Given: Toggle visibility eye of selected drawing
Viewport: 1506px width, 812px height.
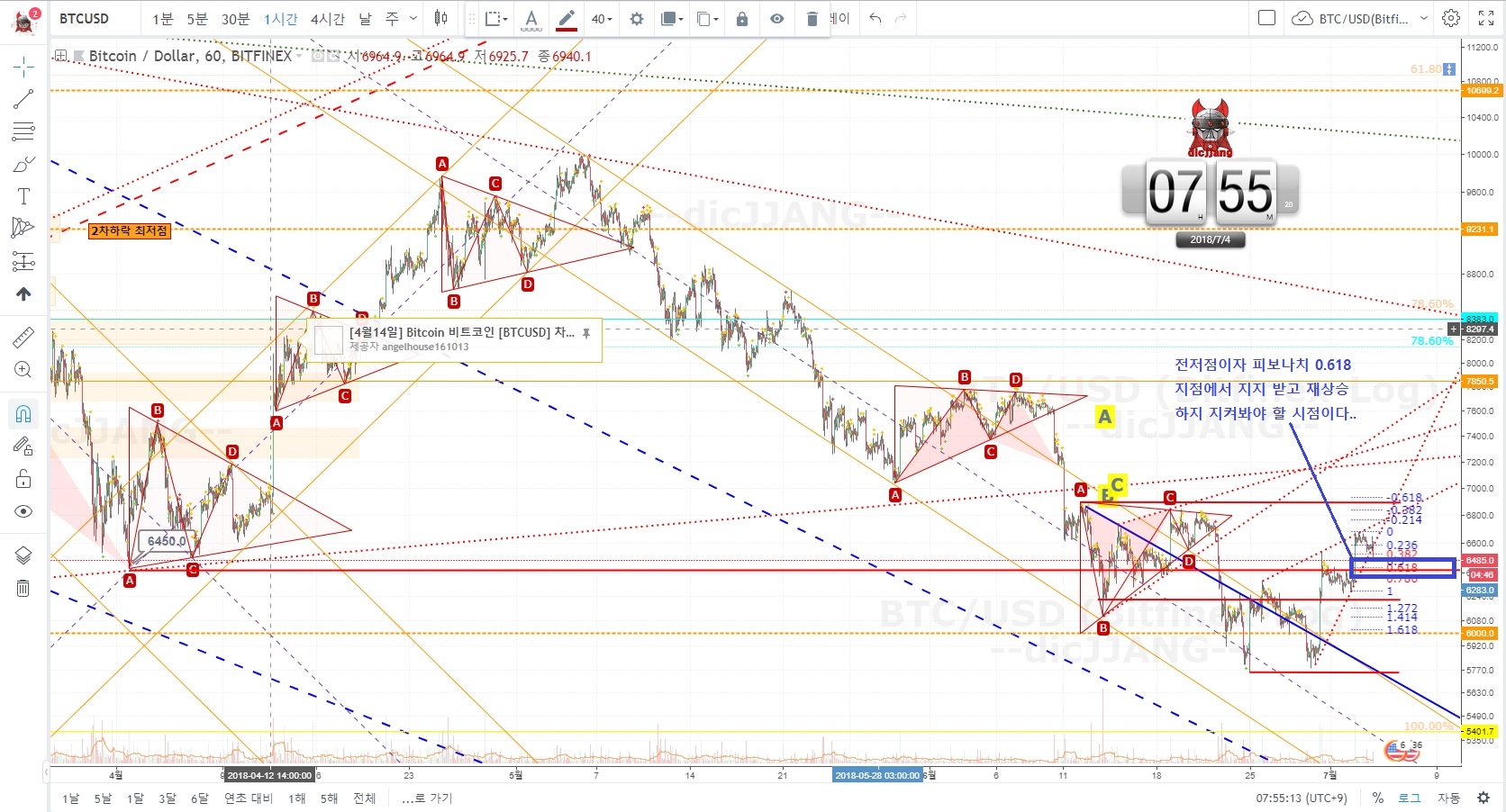Looking at the screenshot, I should (777, 19).
